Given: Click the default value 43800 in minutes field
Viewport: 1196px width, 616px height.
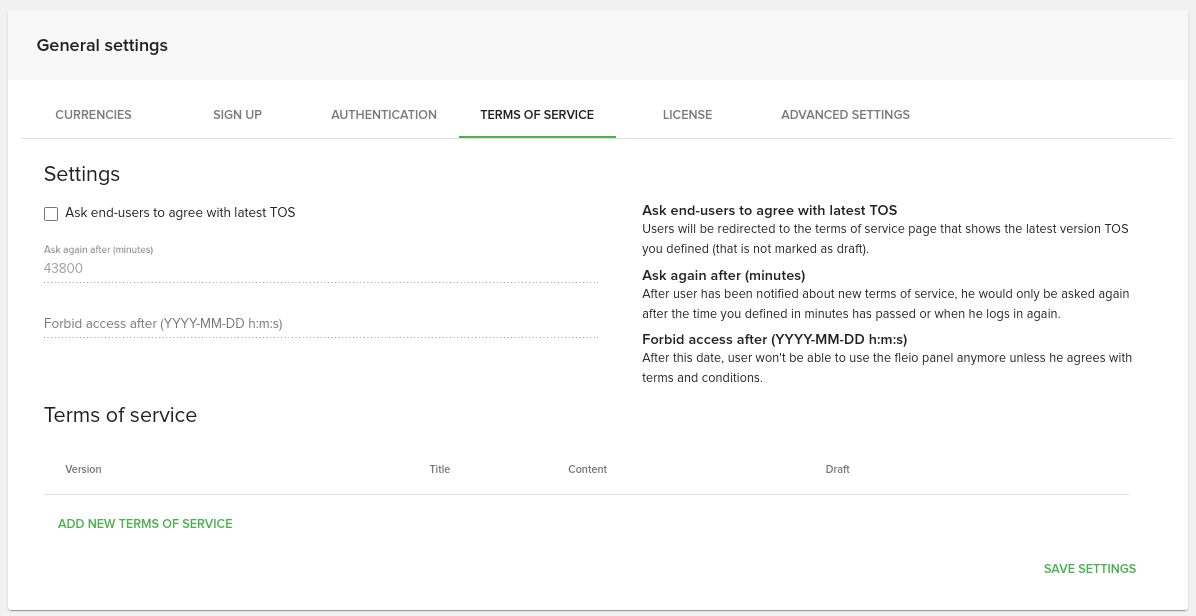Looking at the screenshot, I should [x=64, y=268].
